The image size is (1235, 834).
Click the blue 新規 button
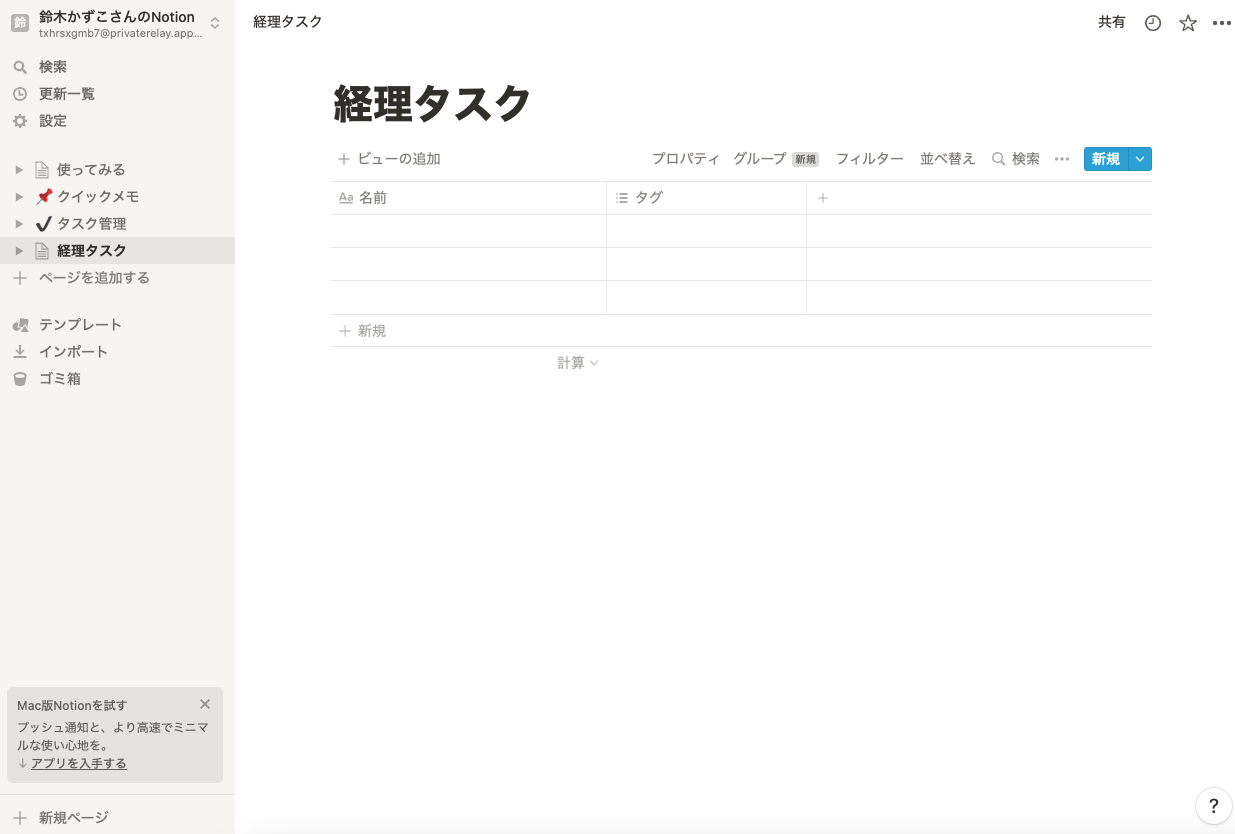point(1106,159)
